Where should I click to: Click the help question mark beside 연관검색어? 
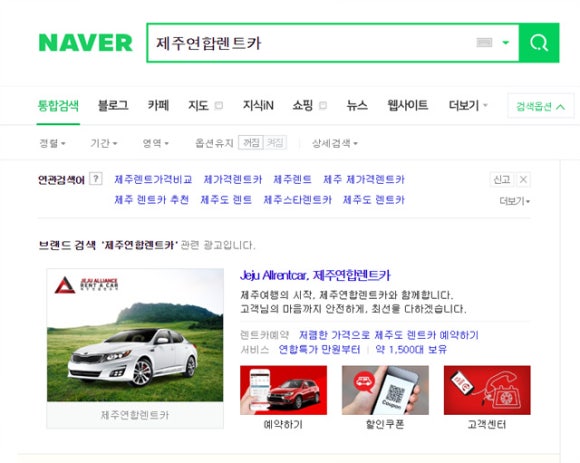[x=96, y=179]
